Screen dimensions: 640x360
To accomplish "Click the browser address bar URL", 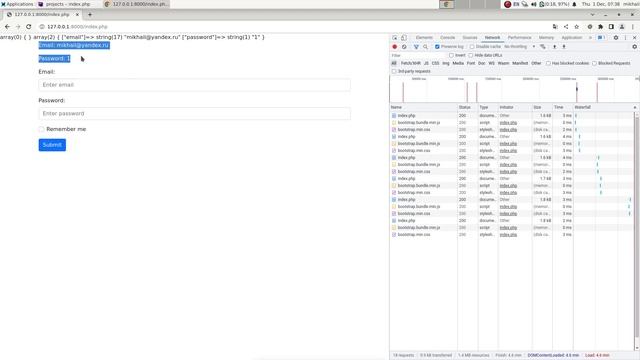I will click(78, 27).
